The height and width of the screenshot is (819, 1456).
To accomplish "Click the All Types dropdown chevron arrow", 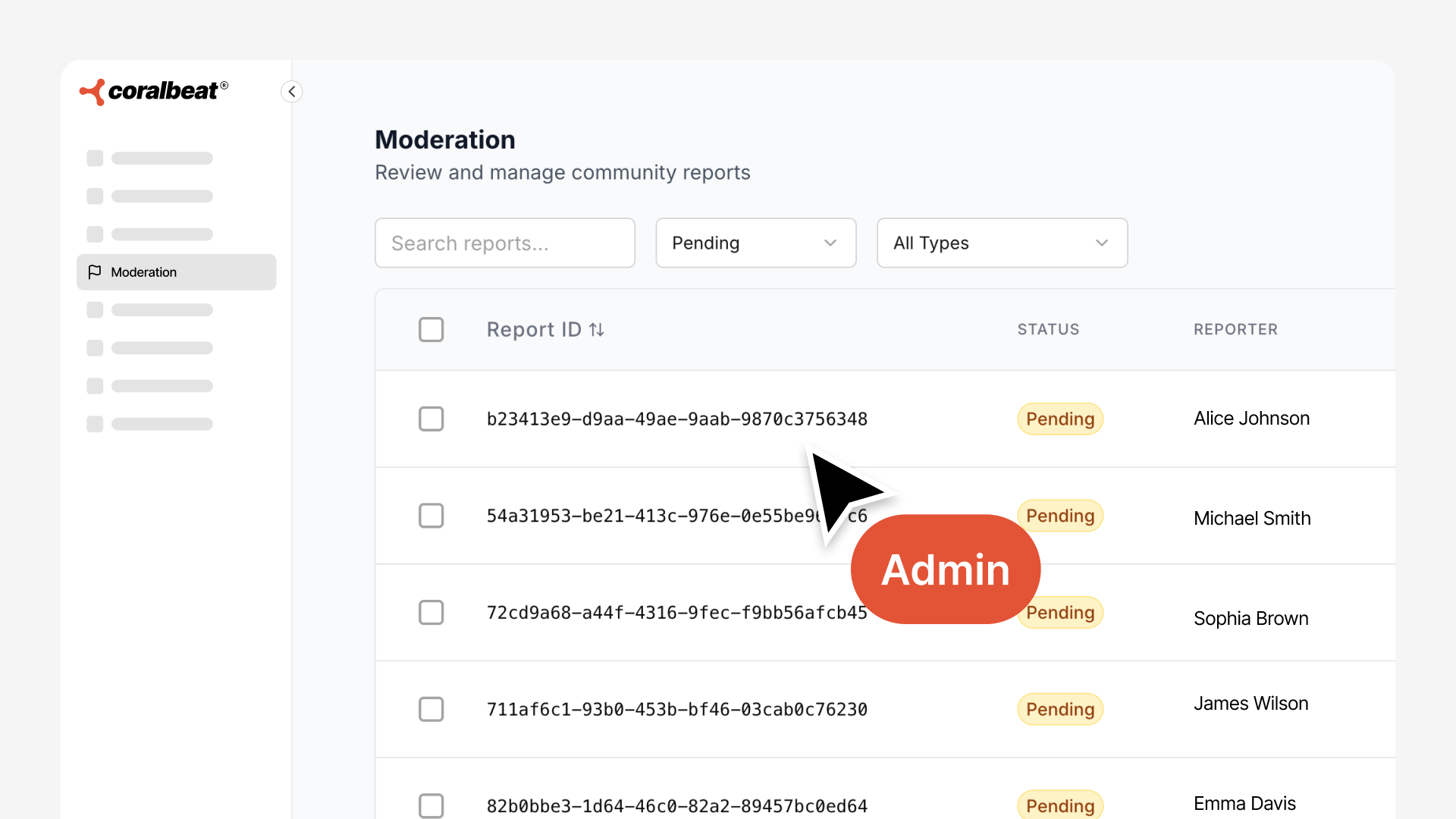I will [x=1102, y=243].
